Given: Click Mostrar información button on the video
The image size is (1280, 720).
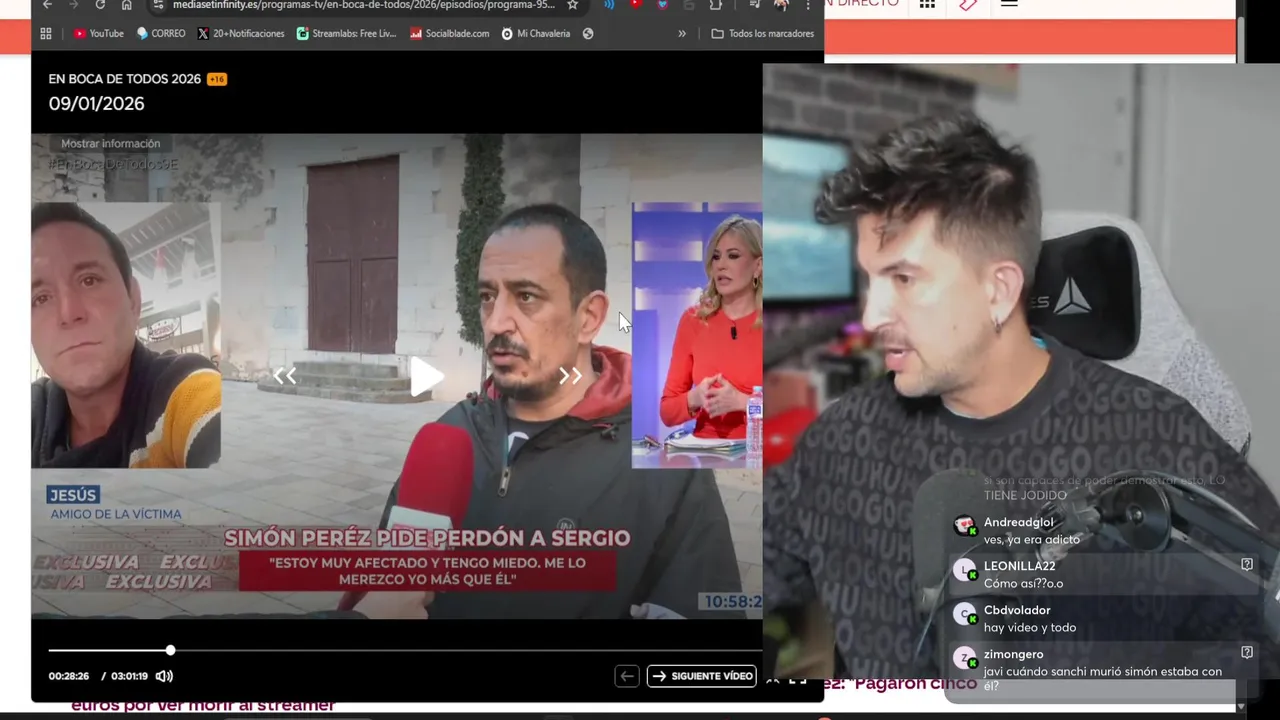Looking at the screenshot, I should pyautogui.click(x=110, y=143).
